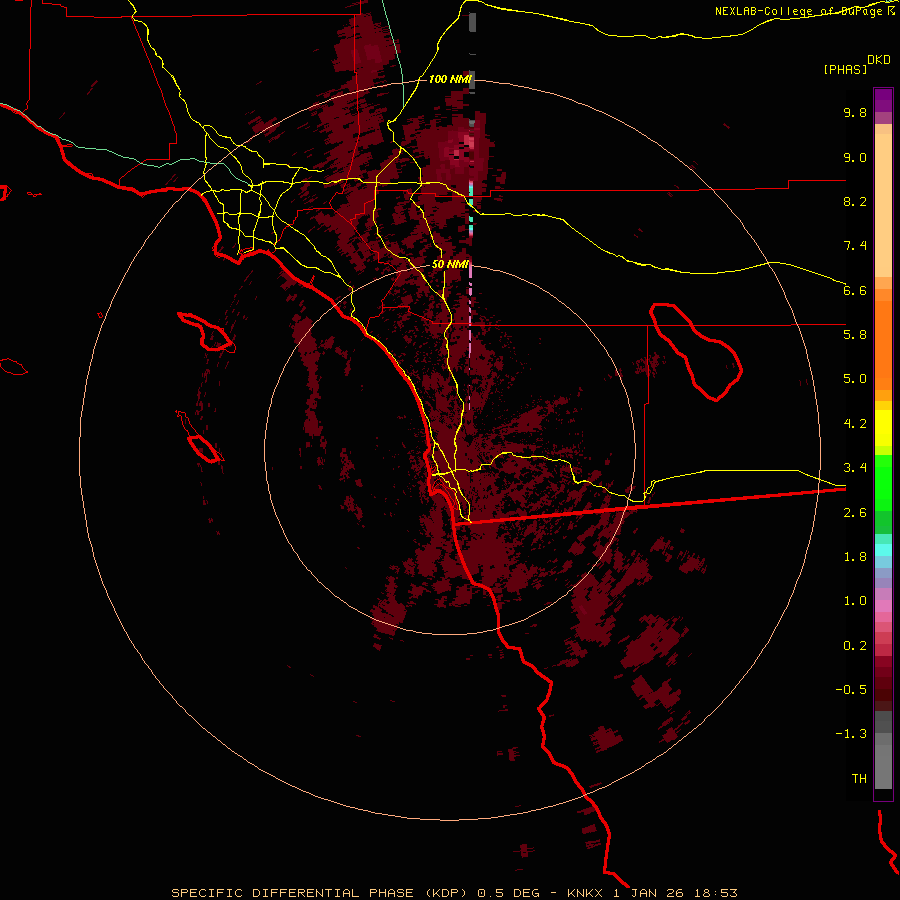
Task: Click the DKD product label above color bar
Action: pyautogui.click(x=879, y=60)
